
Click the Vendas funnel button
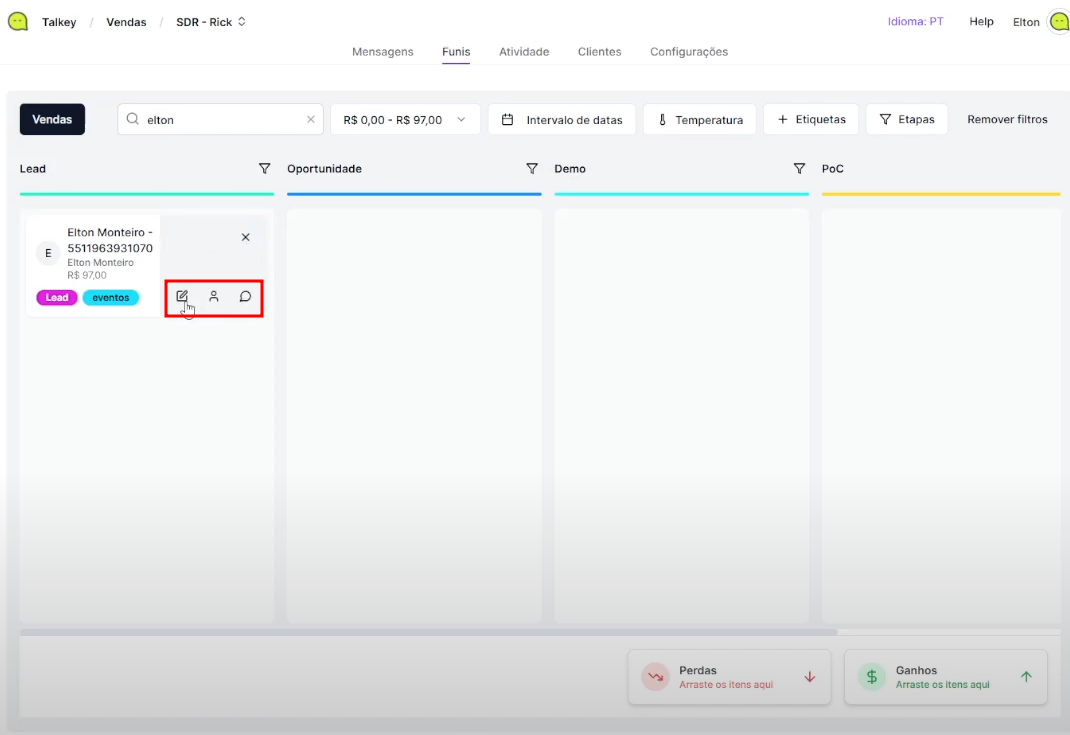tap(52, 119)
